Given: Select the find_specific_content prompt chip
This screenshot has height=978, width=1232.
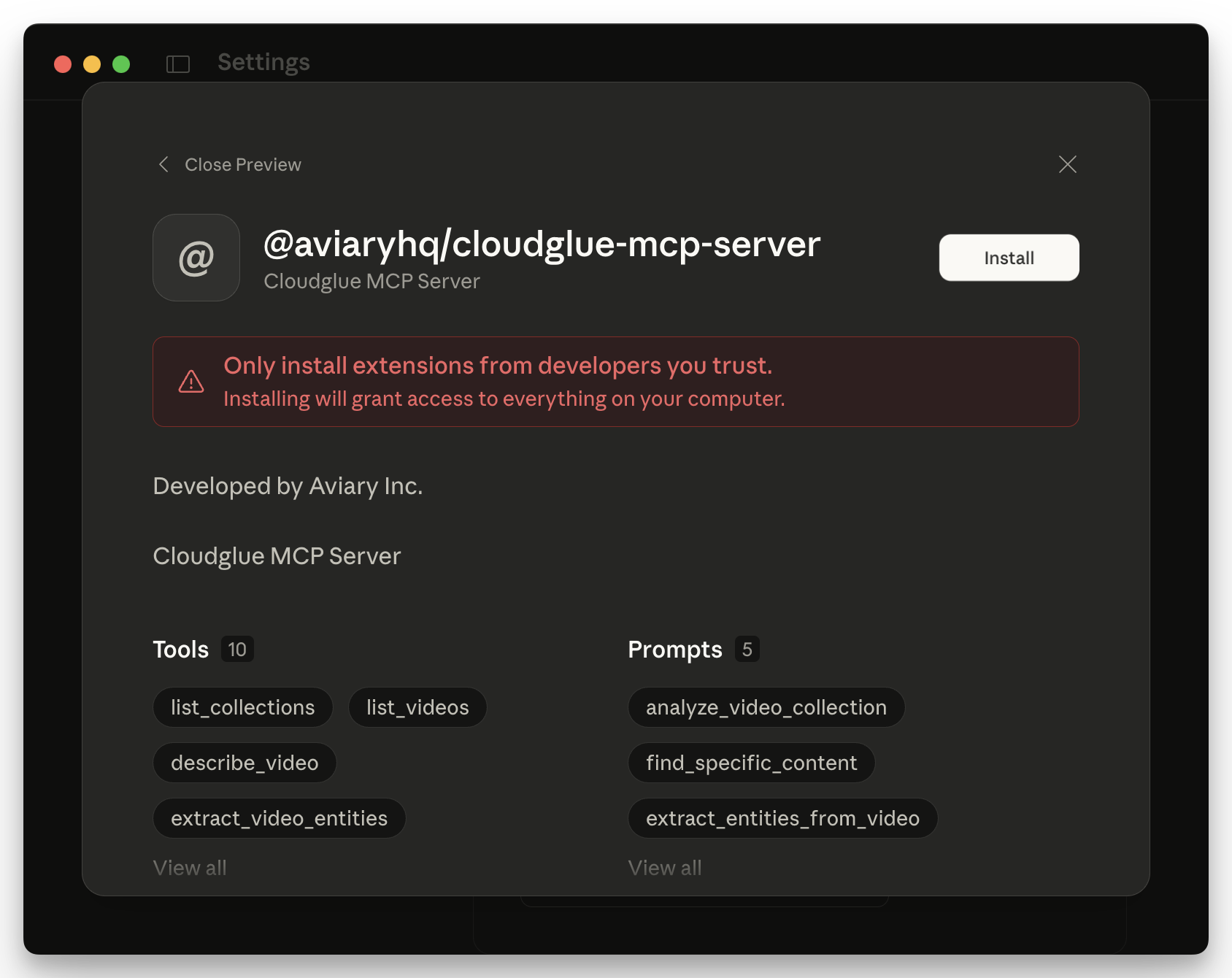Looking at the screenshot, I should point(751,762).
